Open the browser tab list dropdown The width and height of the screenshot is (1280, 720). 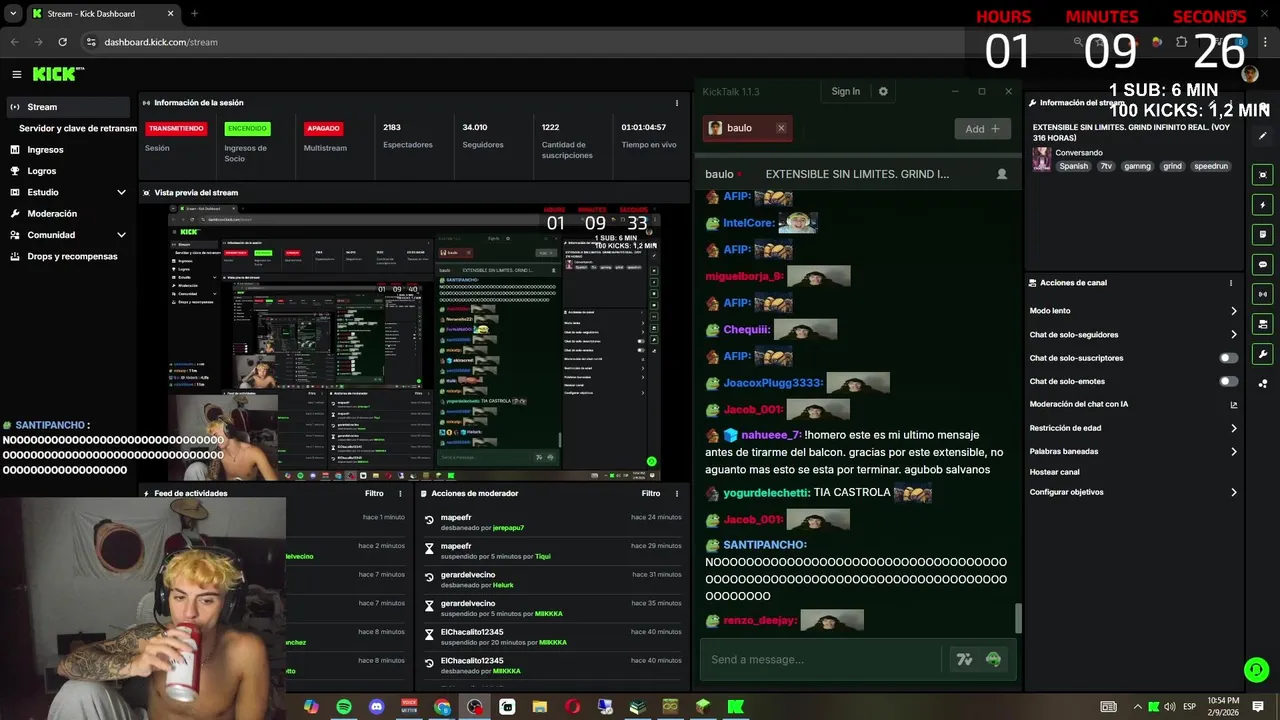coord(11,13)
